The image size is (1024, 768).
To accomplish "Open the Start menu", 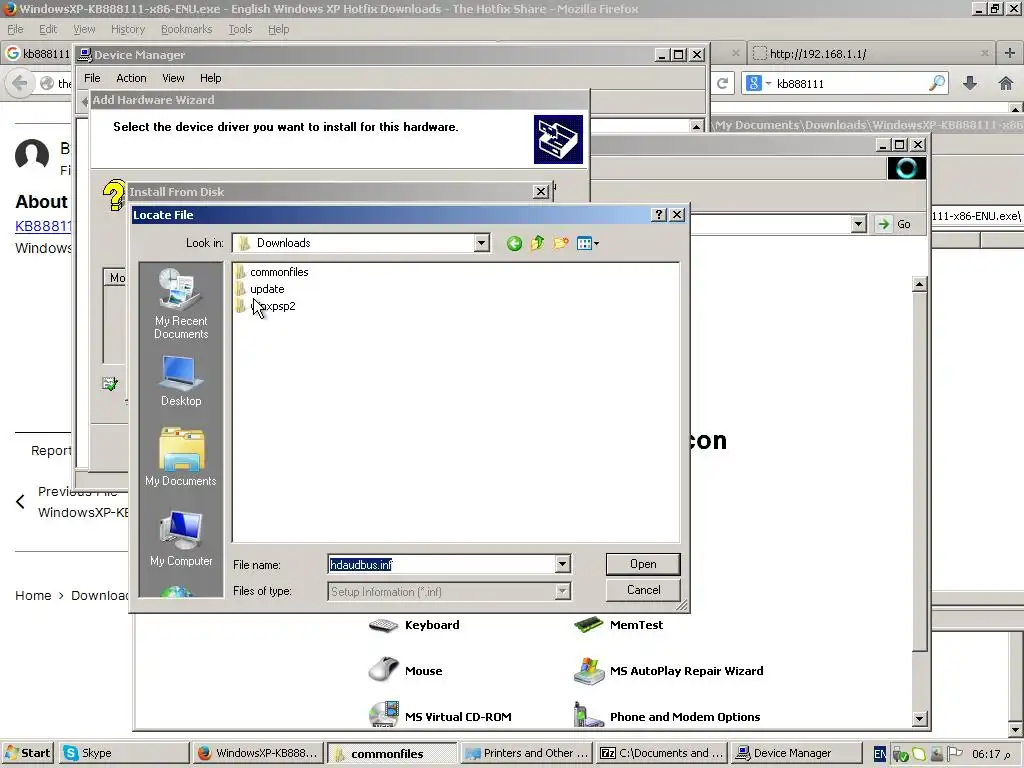I will (x=27, y=753).
